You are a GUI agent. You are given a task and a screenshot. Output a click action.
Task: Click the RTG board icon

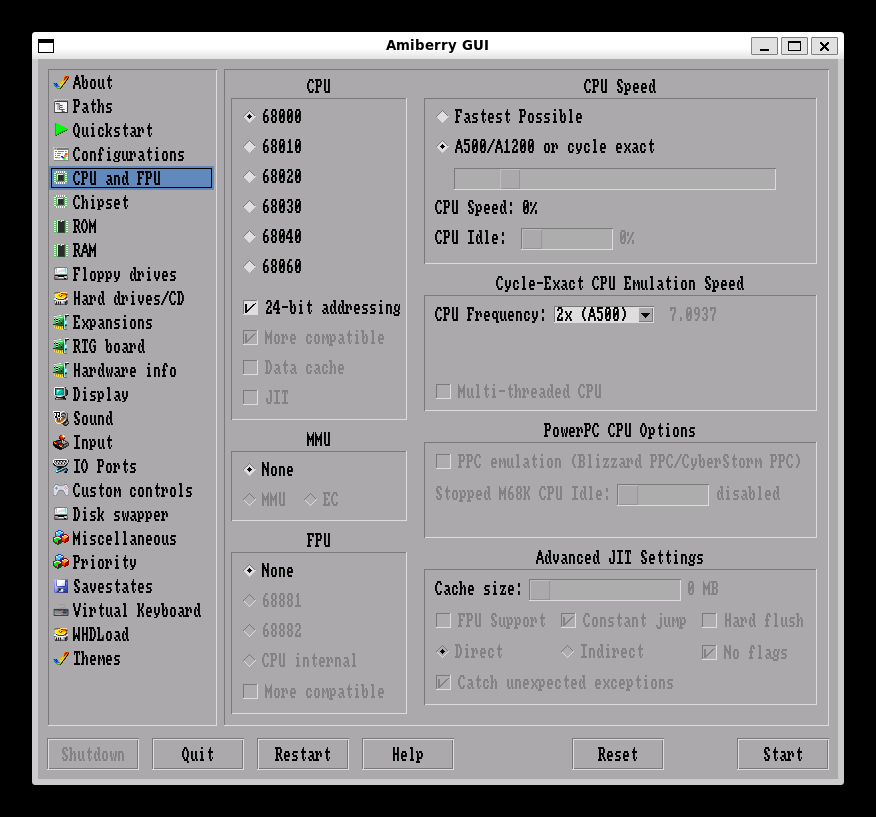click(61, 346)
